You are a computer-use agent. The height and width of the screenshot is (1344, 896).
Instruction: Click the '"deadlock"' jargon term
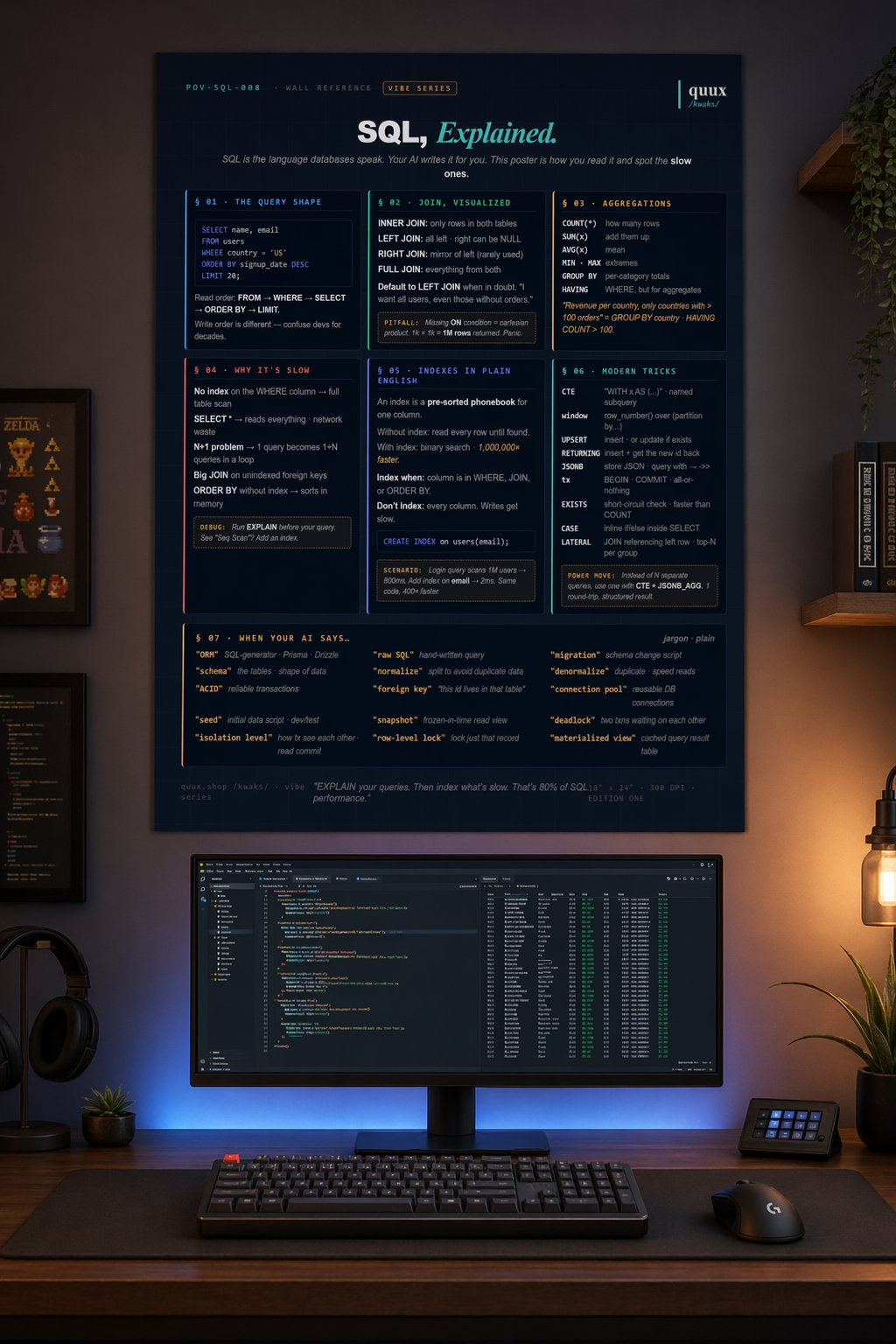tap(573, 720)
